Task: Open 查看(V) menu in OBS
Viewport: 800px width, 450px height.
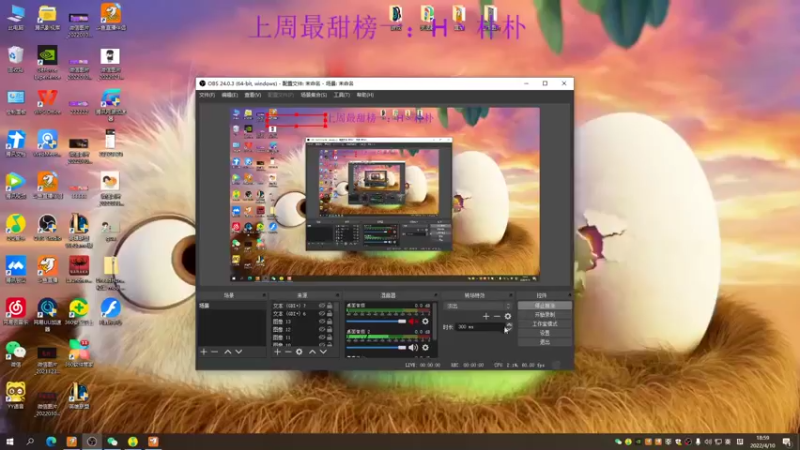Action: tap(253, 95)
